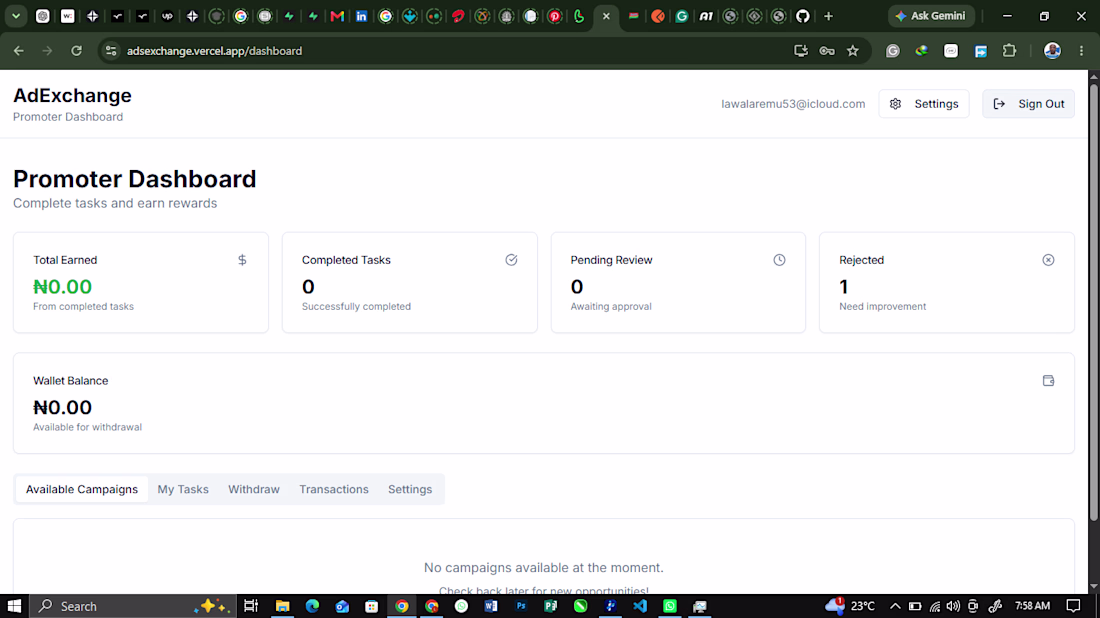Open the Windows Start menu
This screenshot has height=618, width=1100.
[x=14, y=606]
